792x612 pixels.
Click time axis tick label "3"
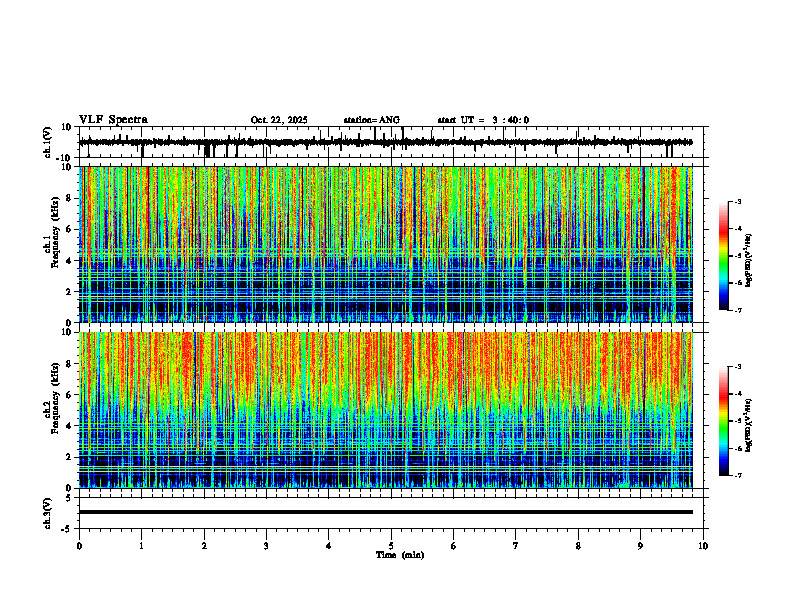(x=266, y=546)
